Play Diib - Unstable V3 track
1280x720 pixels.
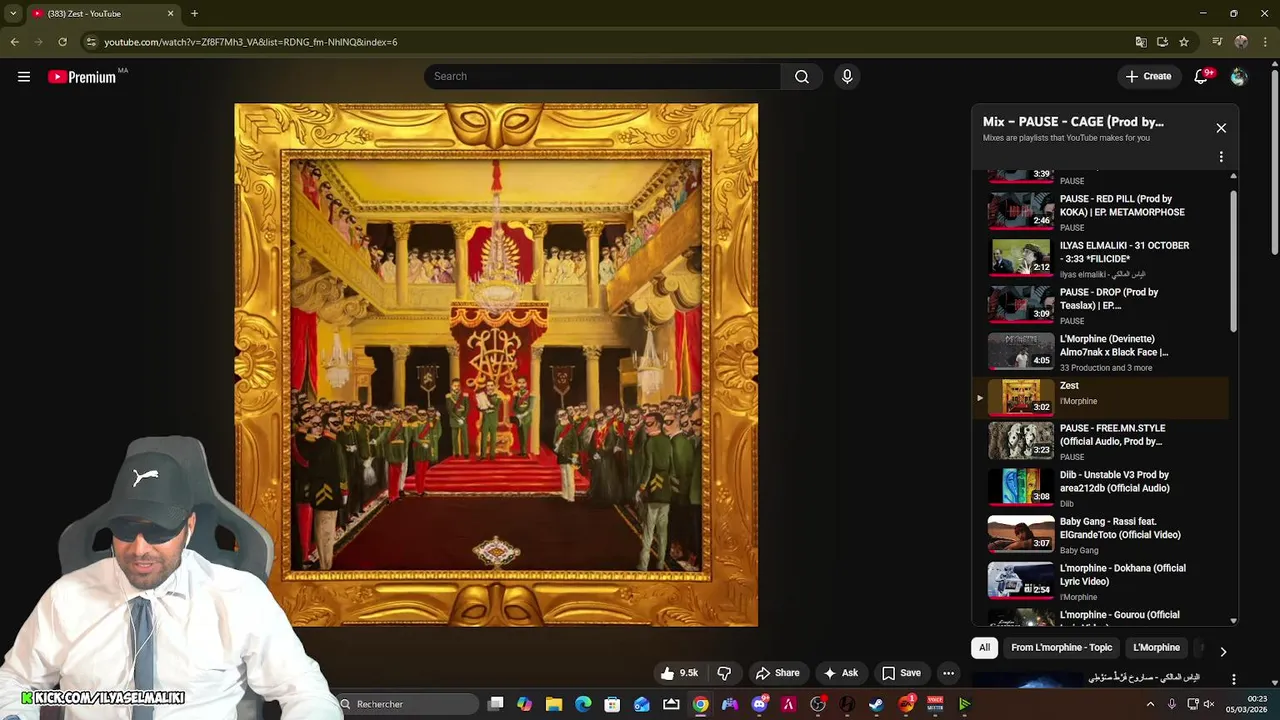1100,489
